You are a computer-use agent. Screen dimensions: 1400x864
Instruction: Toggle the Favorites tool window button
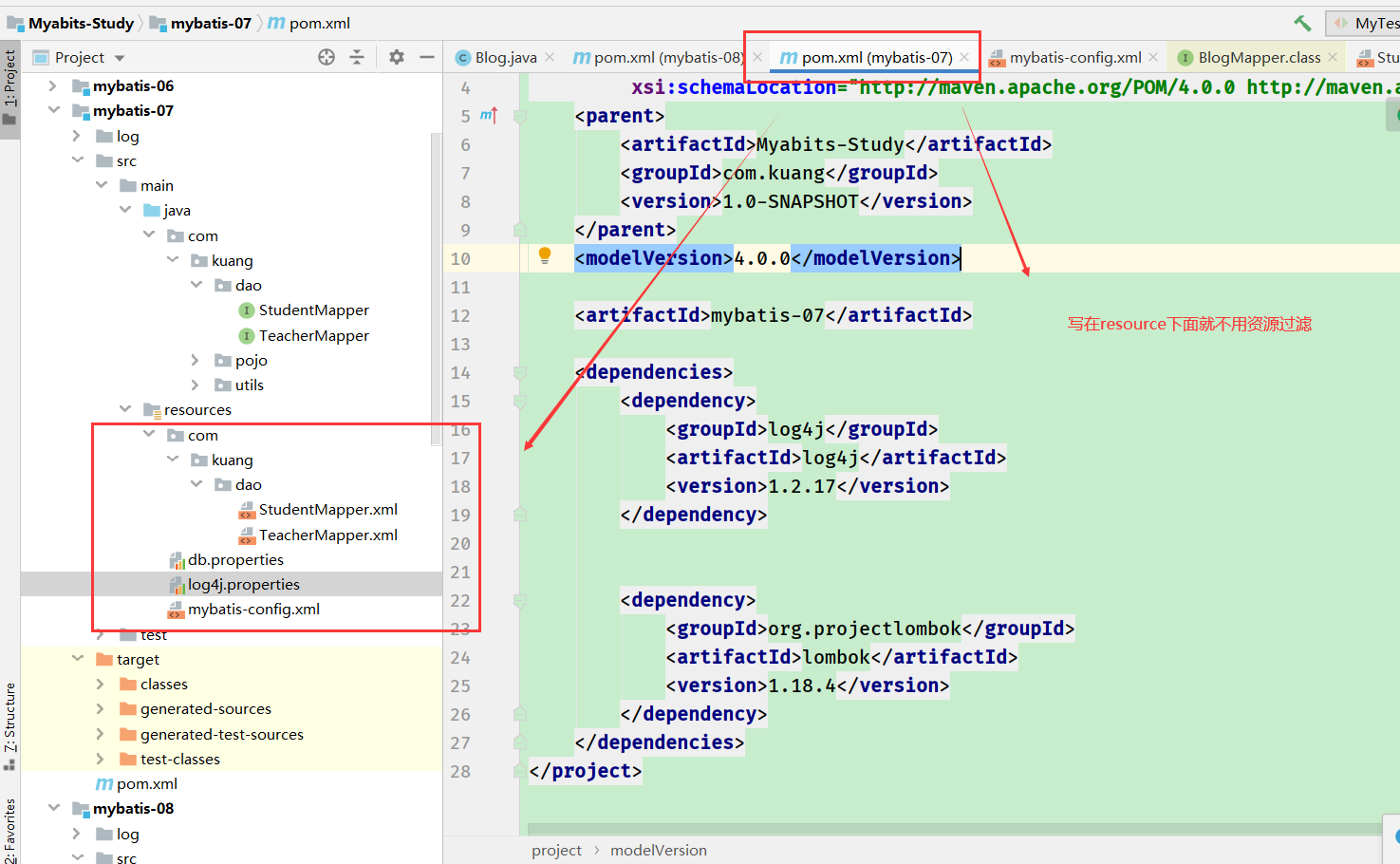click(x=9, y=831)
